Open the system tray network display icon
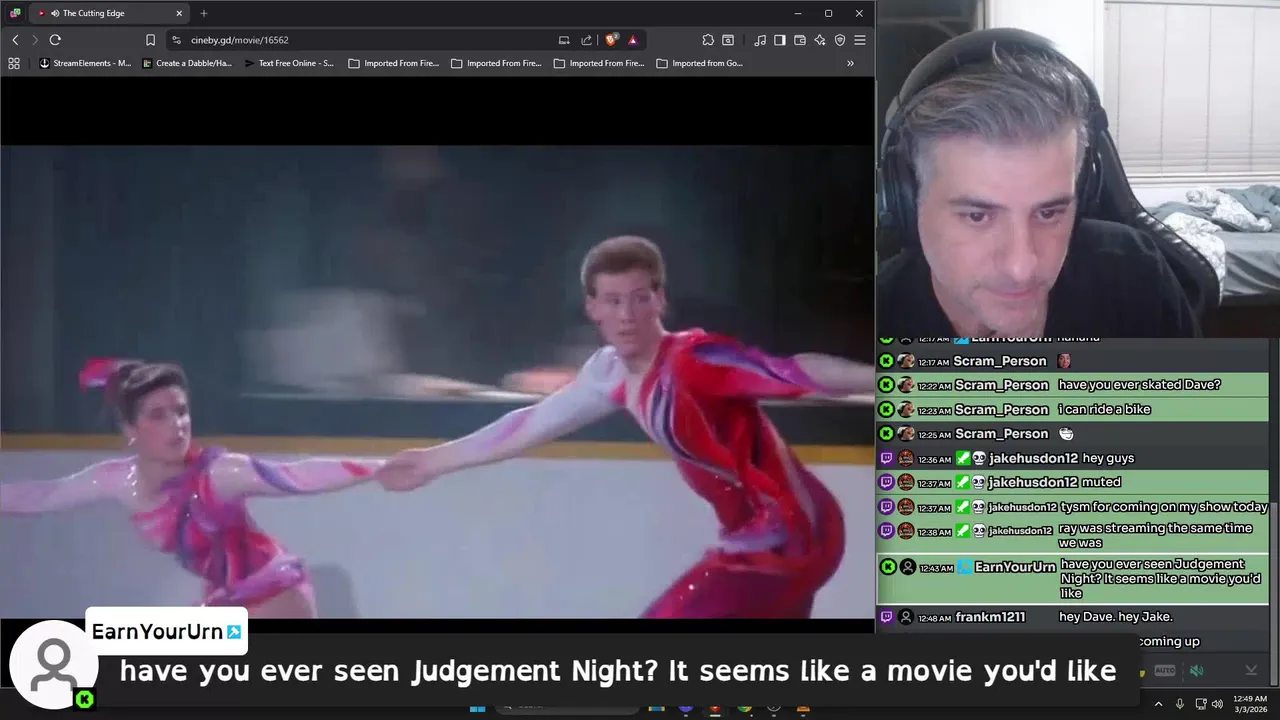The width and height of the screenshot is (1280, 720). (1201, 704)
